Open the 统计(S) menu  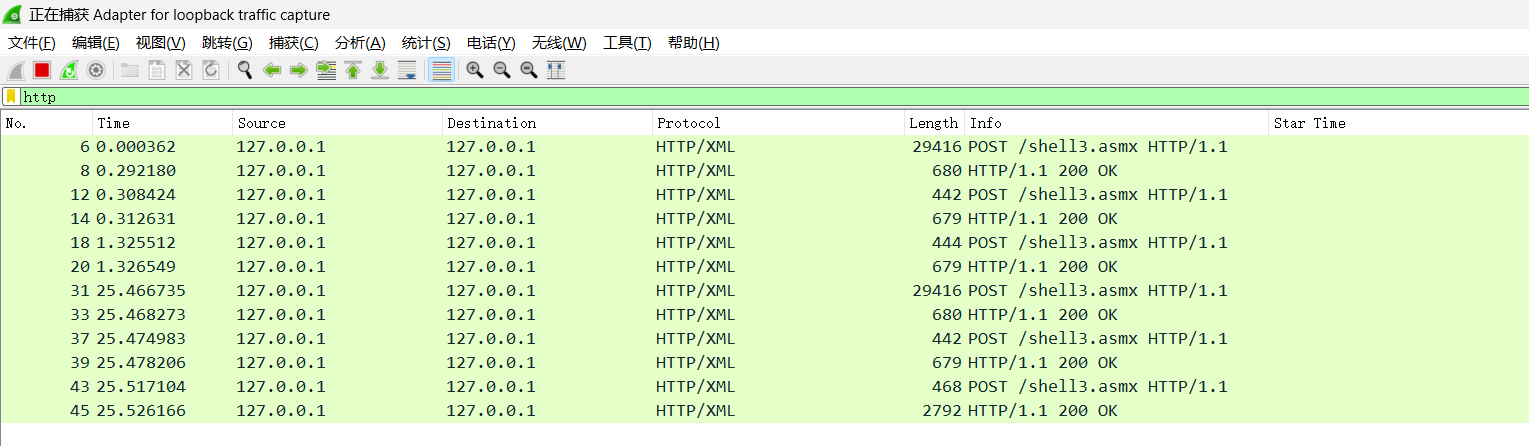pos(426,43)
